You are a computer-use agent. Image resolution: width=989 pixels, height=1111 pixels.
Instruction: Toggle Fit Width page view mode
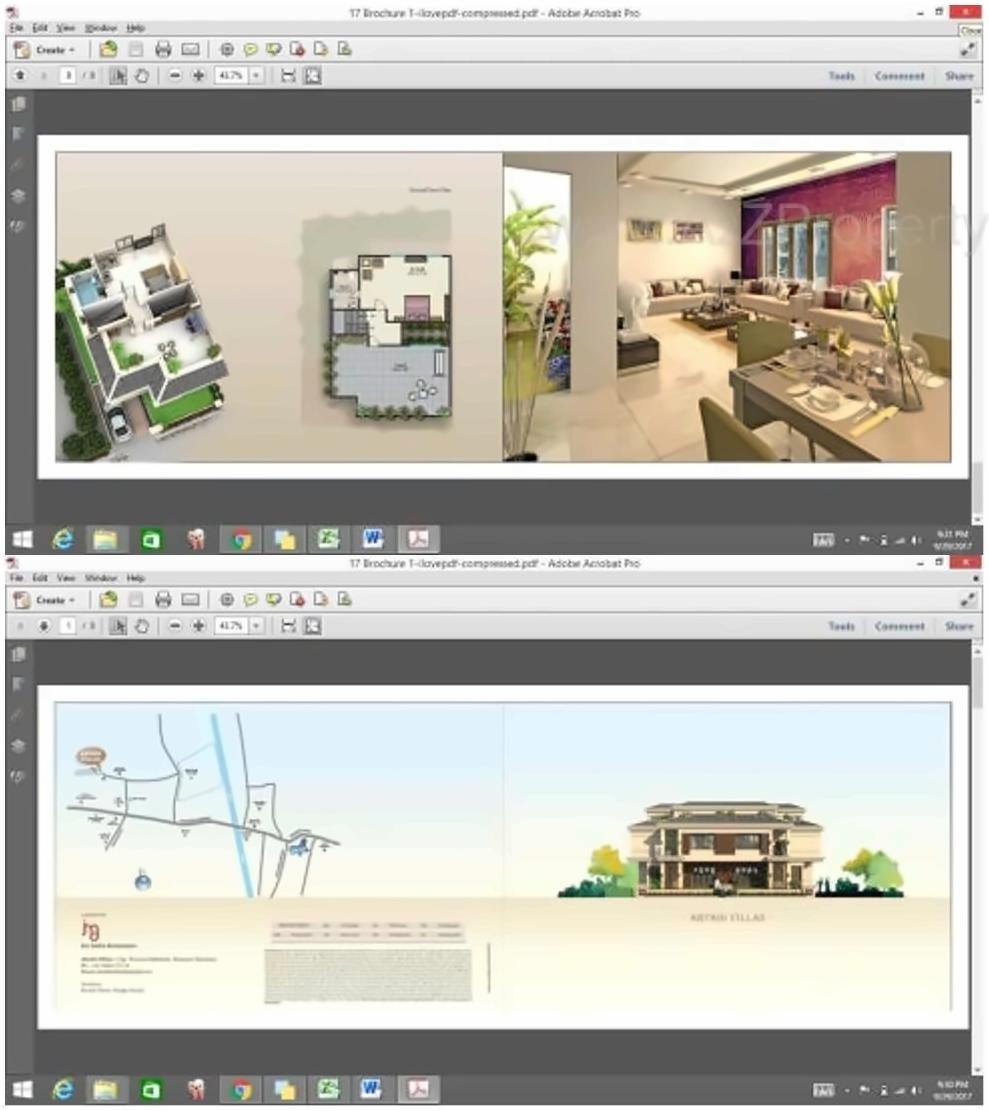click(287, 75)
